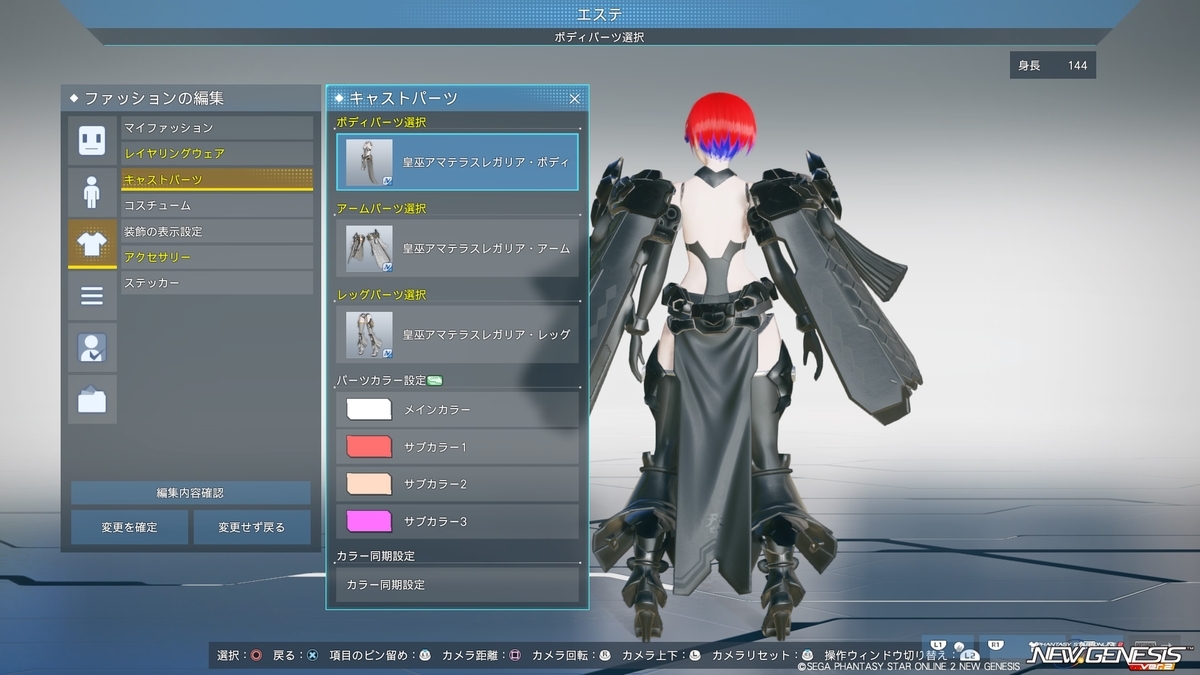Viewport: 1200px width, 675px height.
Task: Select the T-shirt fashion category icon
Action: point(92,243)
